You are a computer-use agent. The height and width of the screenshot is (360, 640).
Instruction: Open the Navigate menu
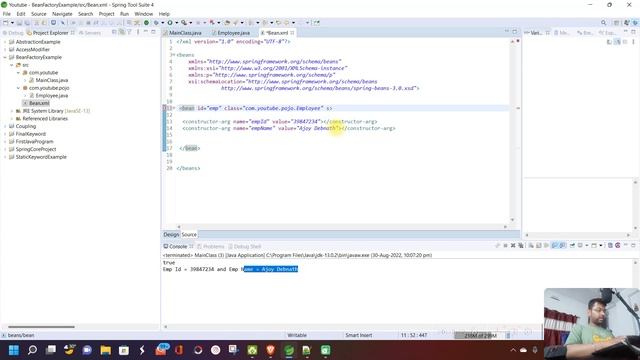pos(62,14)
